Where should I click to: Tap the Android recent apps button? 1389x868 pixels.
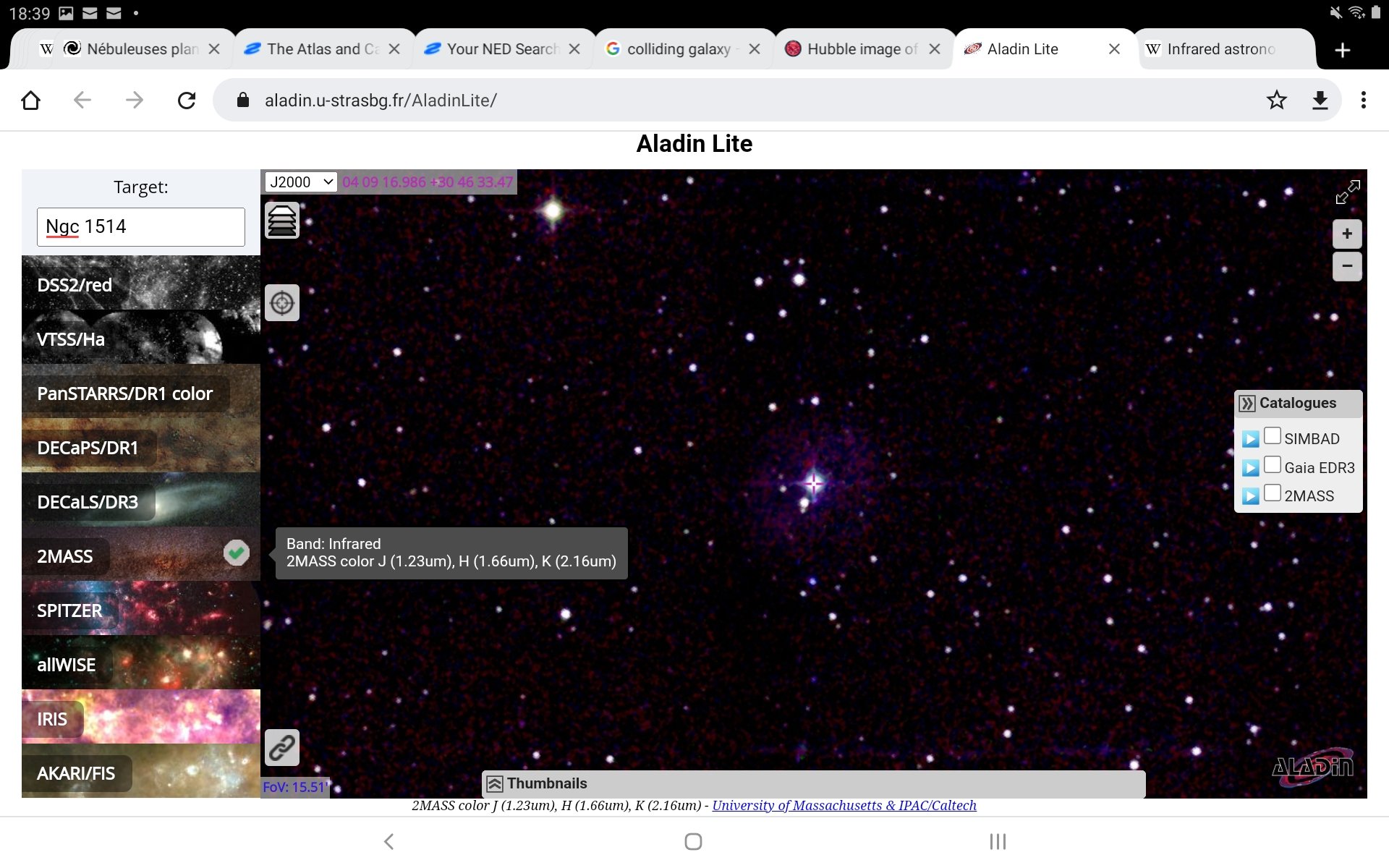(998, 841)
